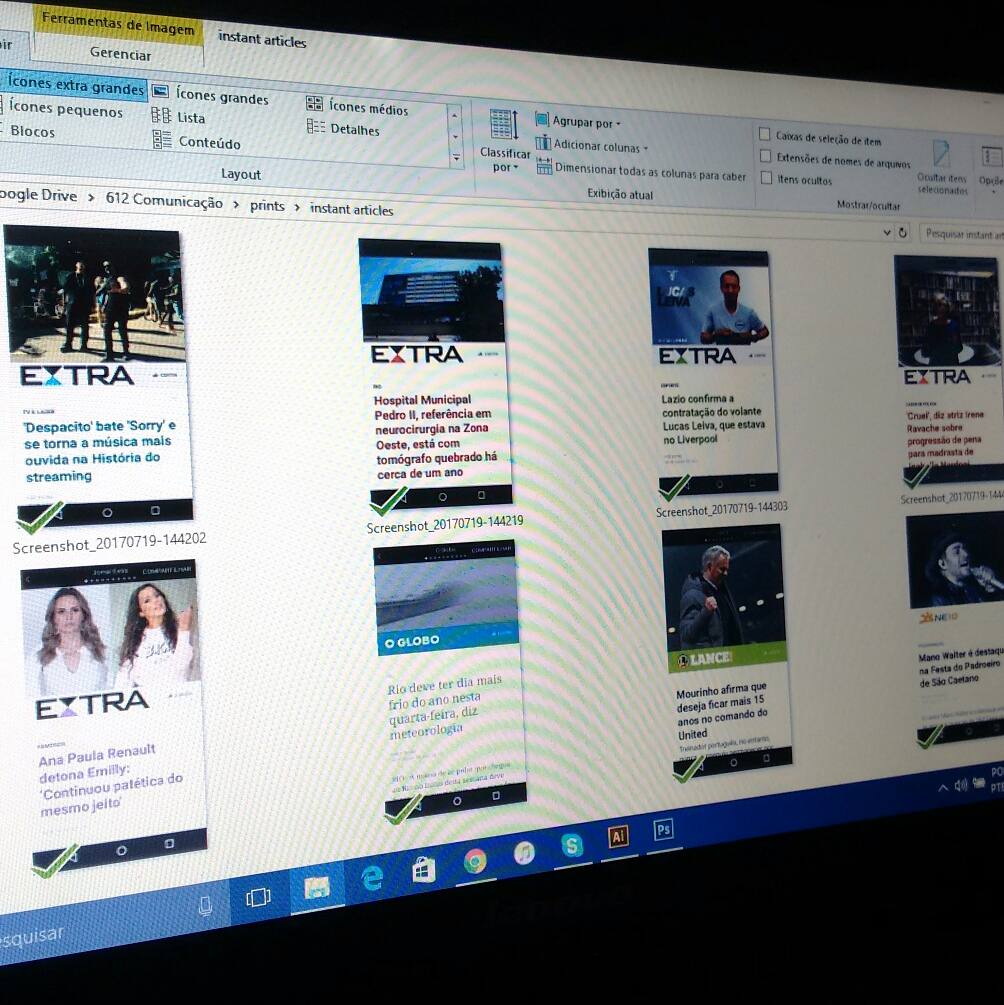Select the Irene Ravache Extra article thumbnail
The image size is (1004, 1005).
tap(949, 370)
